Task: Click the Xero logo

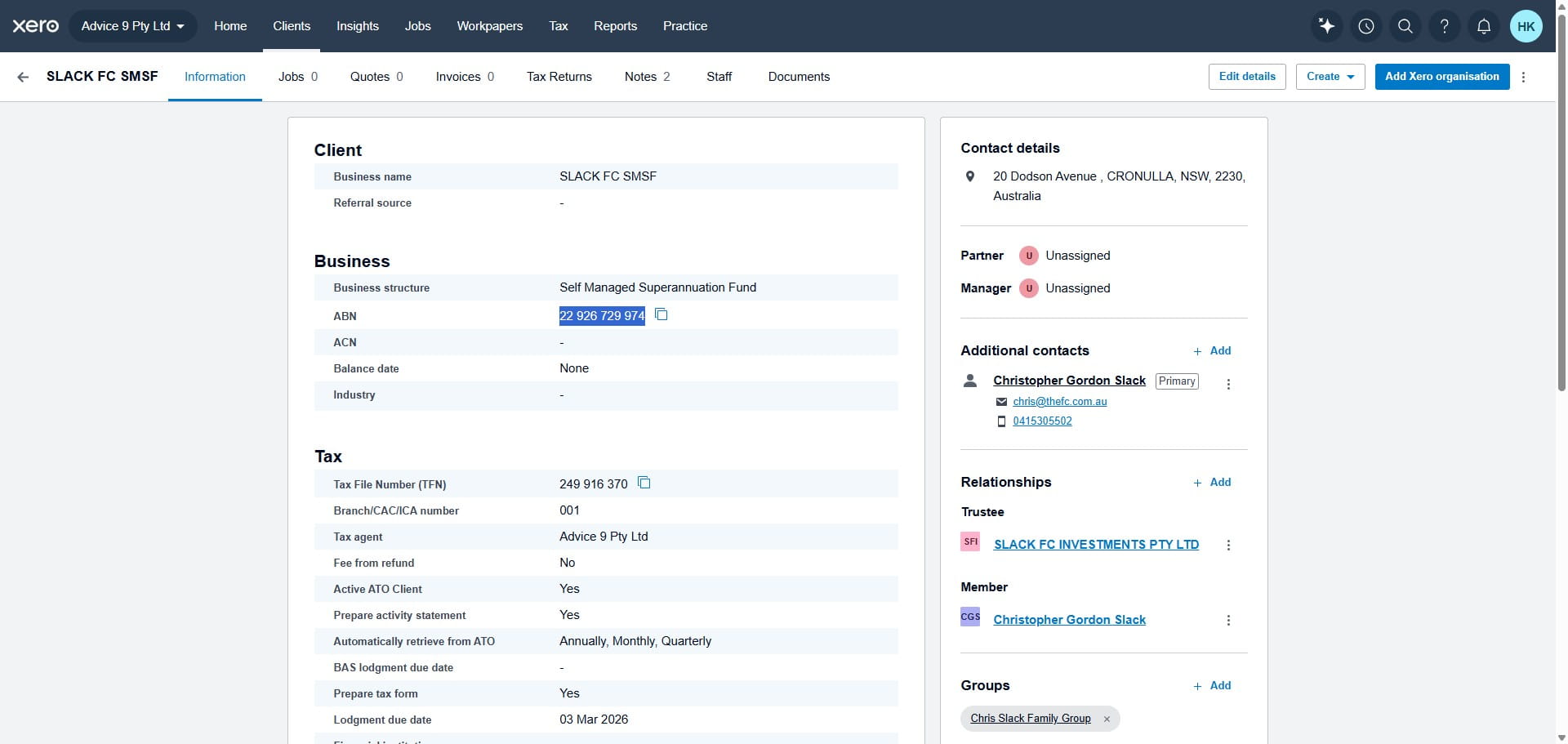Action: tap(35, 26)
